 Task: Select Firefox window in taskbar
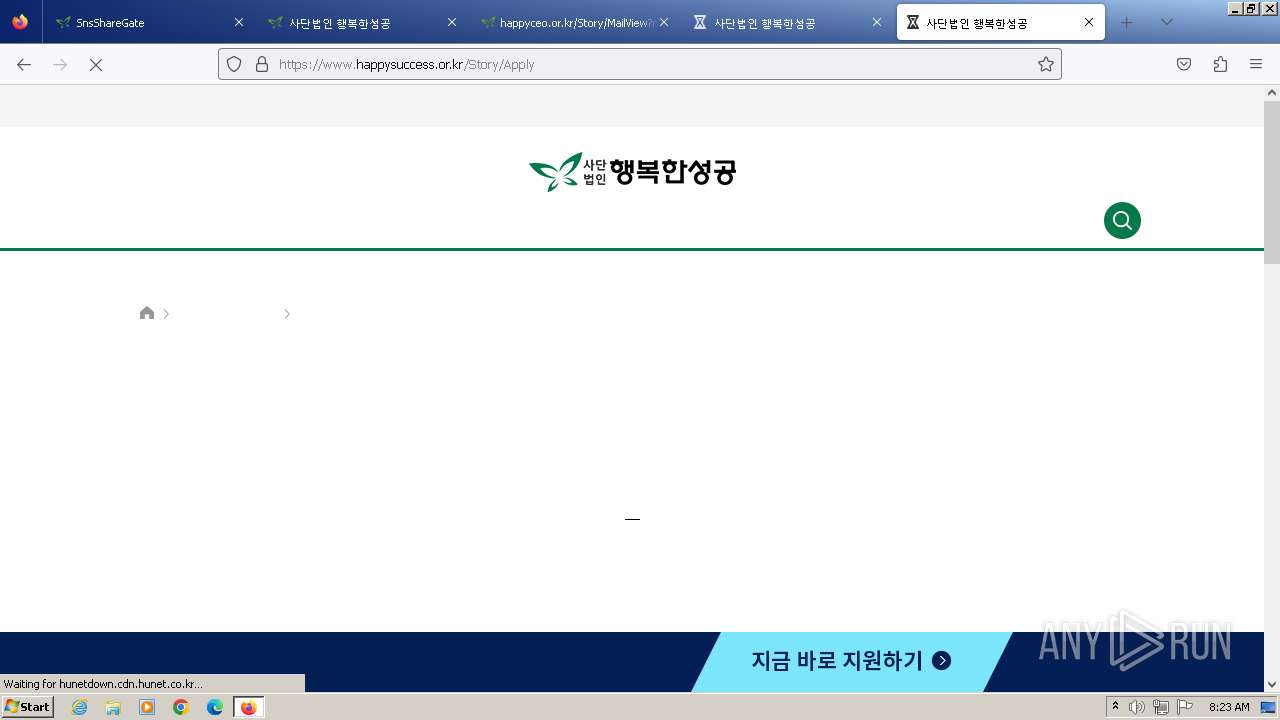pos(249,707)
